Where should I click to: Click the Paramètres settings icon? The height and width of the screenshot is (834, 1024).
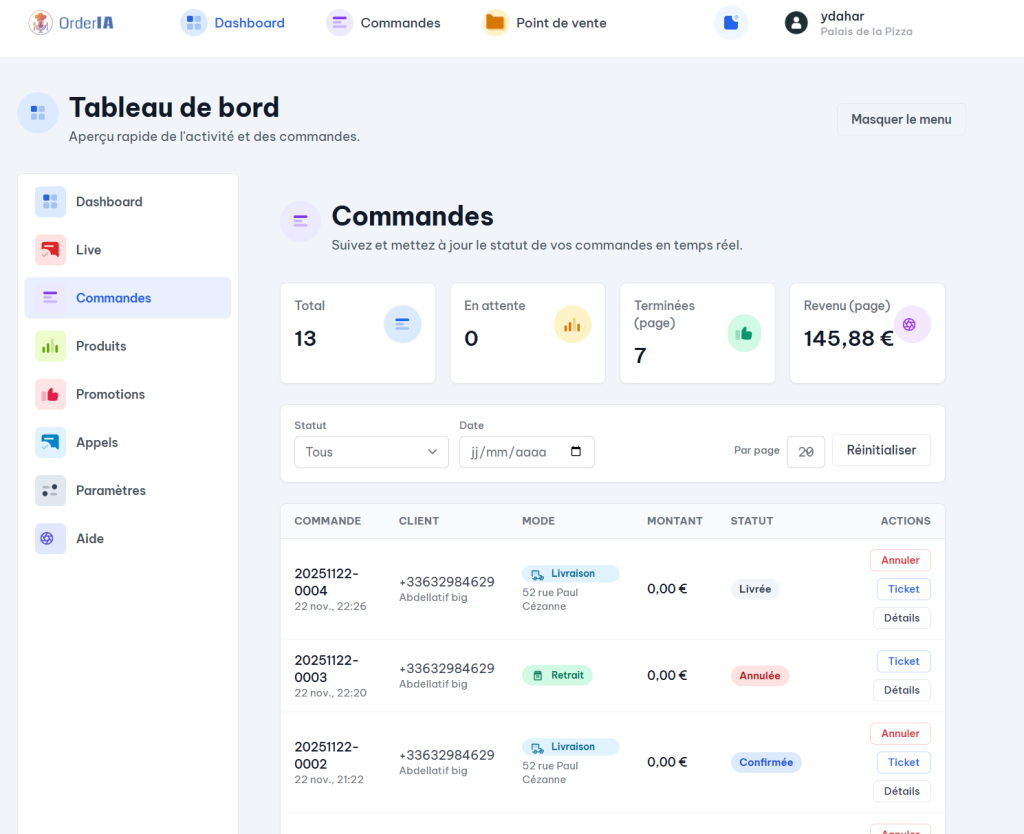[50, 490]
